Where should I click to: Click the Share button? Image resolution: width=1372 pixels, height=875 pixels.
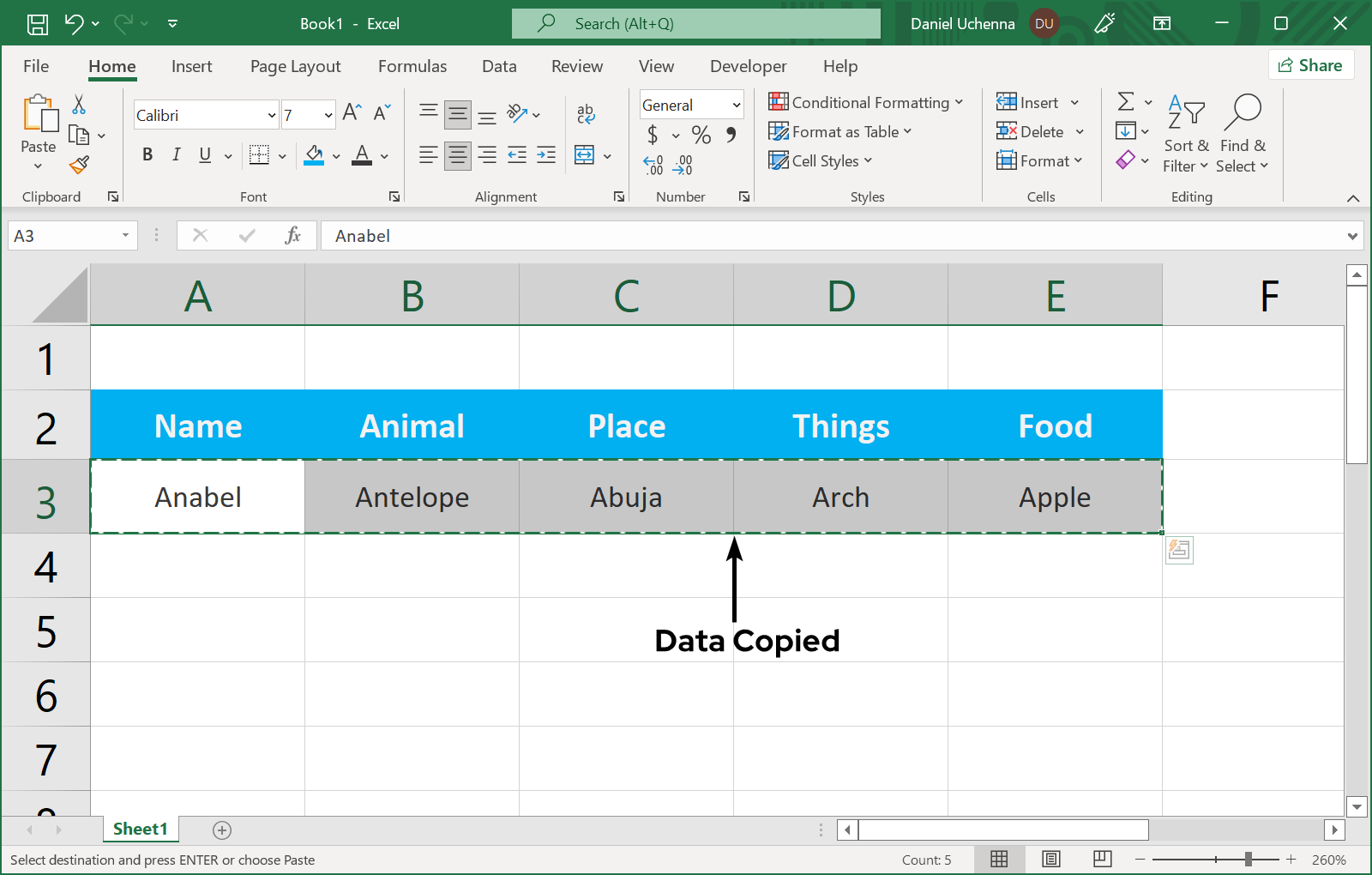(x=1310, y=65)
